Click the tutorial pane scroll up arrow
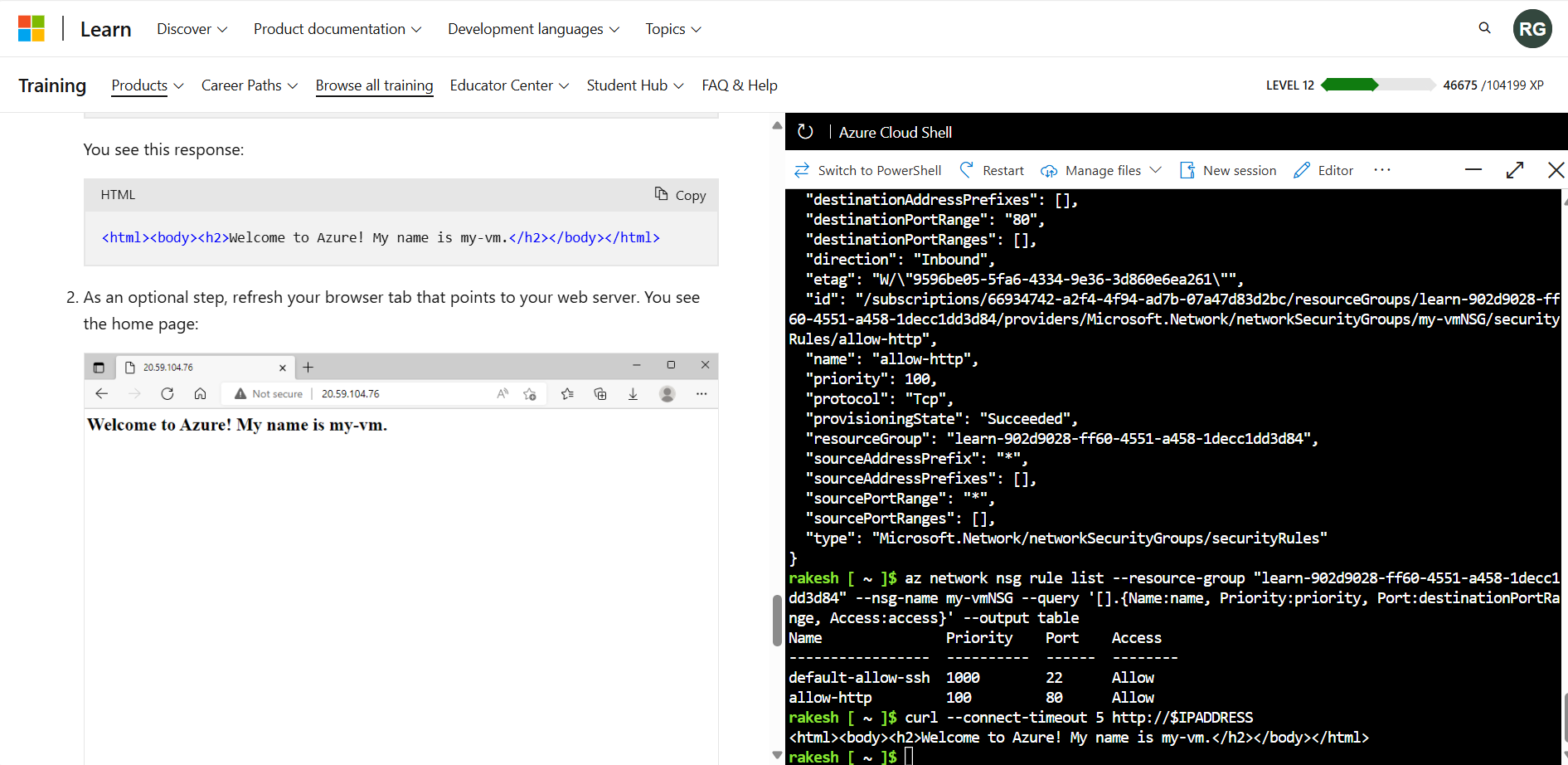Viewport: 1568px width, 765px height. pos(777,125)
